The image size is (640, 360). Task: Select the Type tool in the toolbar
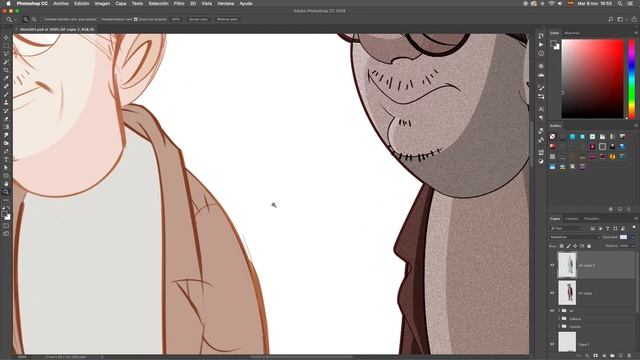6,160
